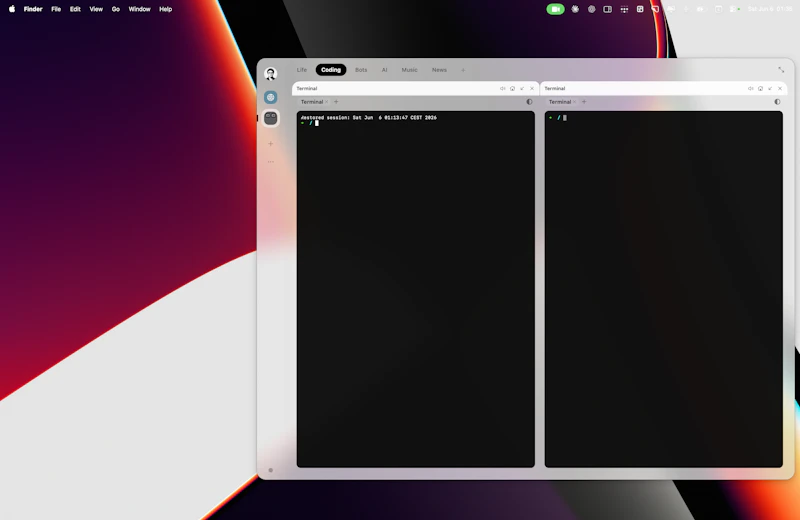Select the Coding space tab
Image resolution: width=800 pixels, height=520 pixels.
(x=331, y=70)
